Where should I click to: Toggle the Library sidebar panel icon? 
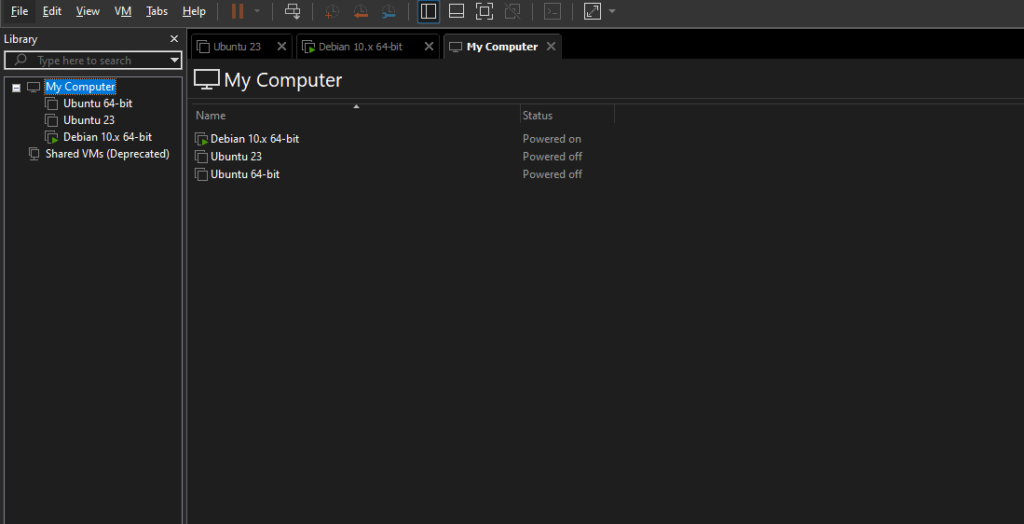[428, 11]
